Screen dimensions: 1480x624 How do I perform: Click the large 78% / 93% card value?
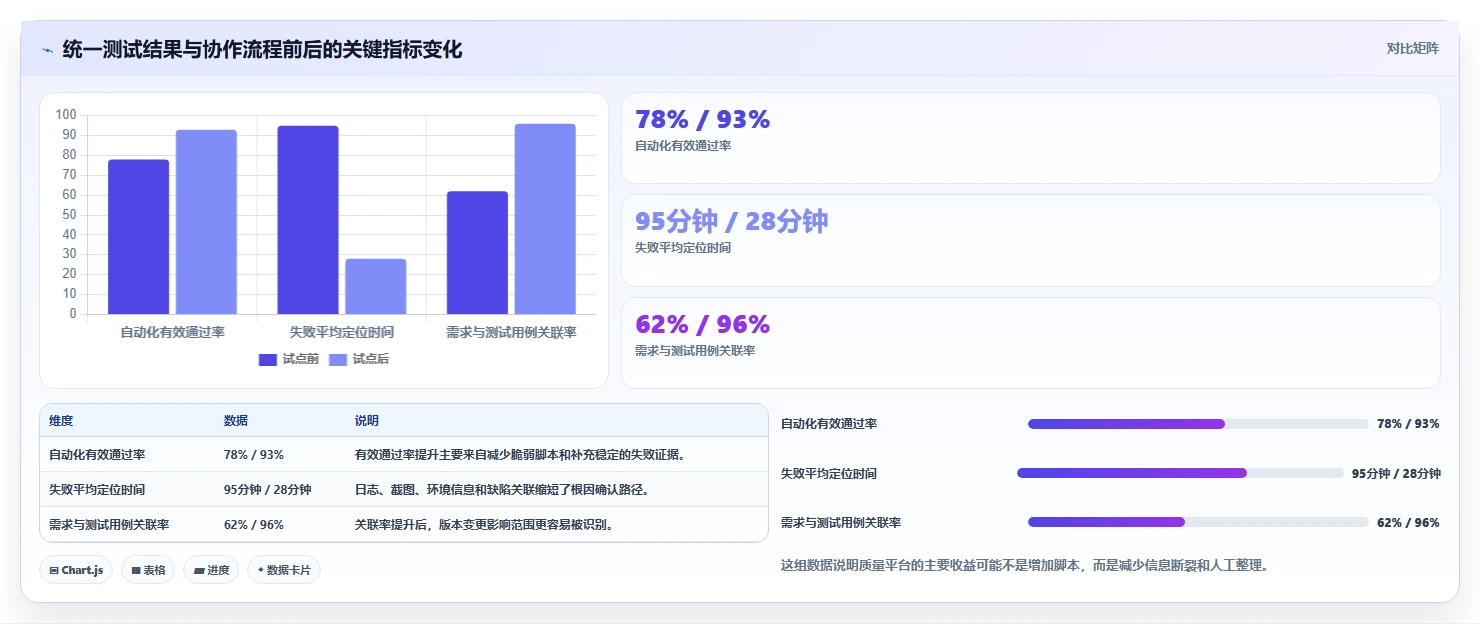click(x=702, y=120)
